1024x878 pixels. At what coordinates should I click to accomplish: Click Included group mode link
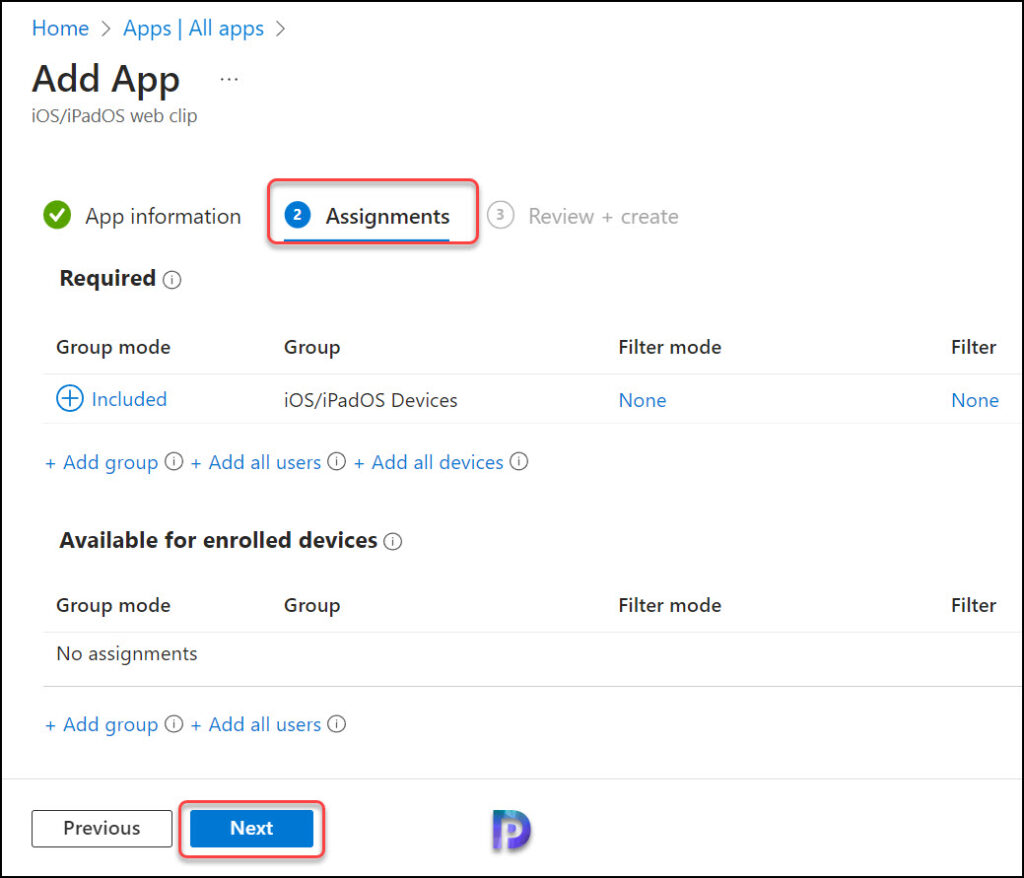(129, 399)
